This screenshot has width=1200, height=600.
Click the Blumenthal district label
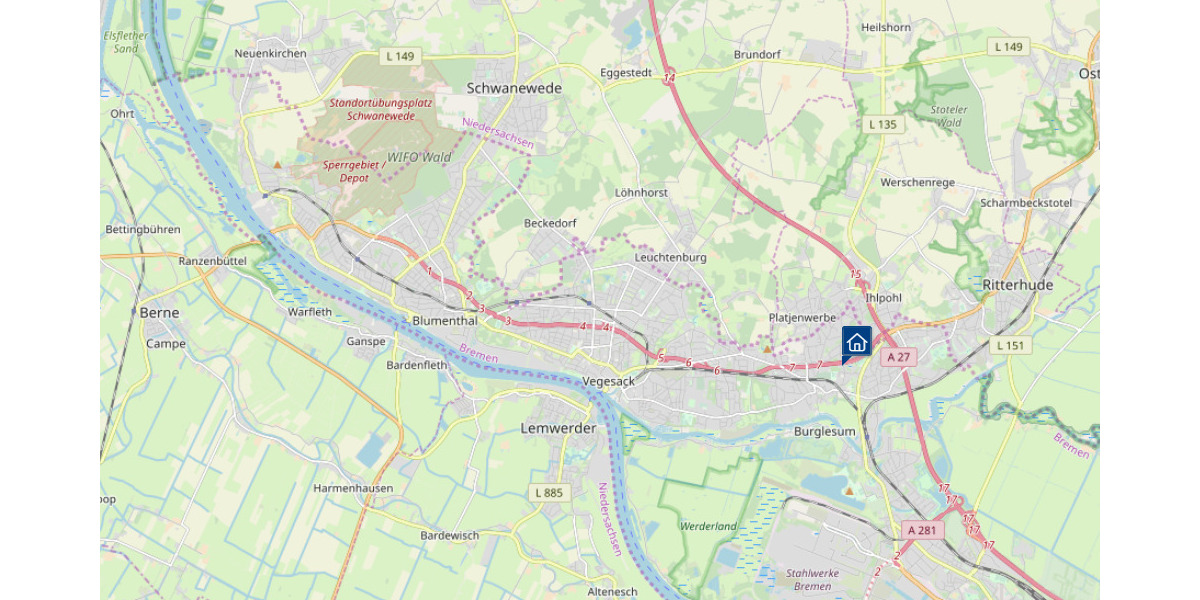pos(444,321)
